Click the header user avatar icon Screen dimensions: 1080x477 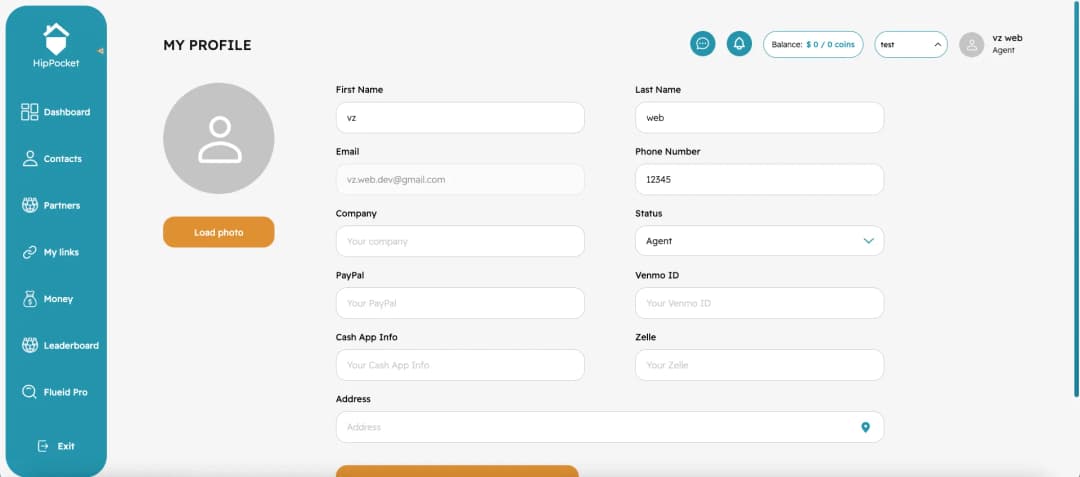click(971, 45)
